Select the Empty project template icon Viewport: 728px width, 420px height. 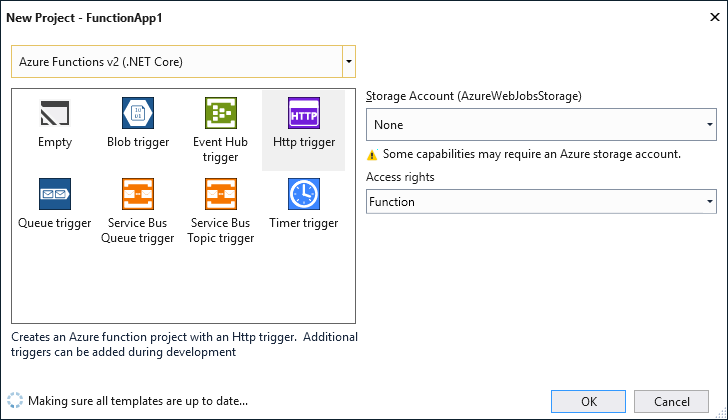coord(55,113)
